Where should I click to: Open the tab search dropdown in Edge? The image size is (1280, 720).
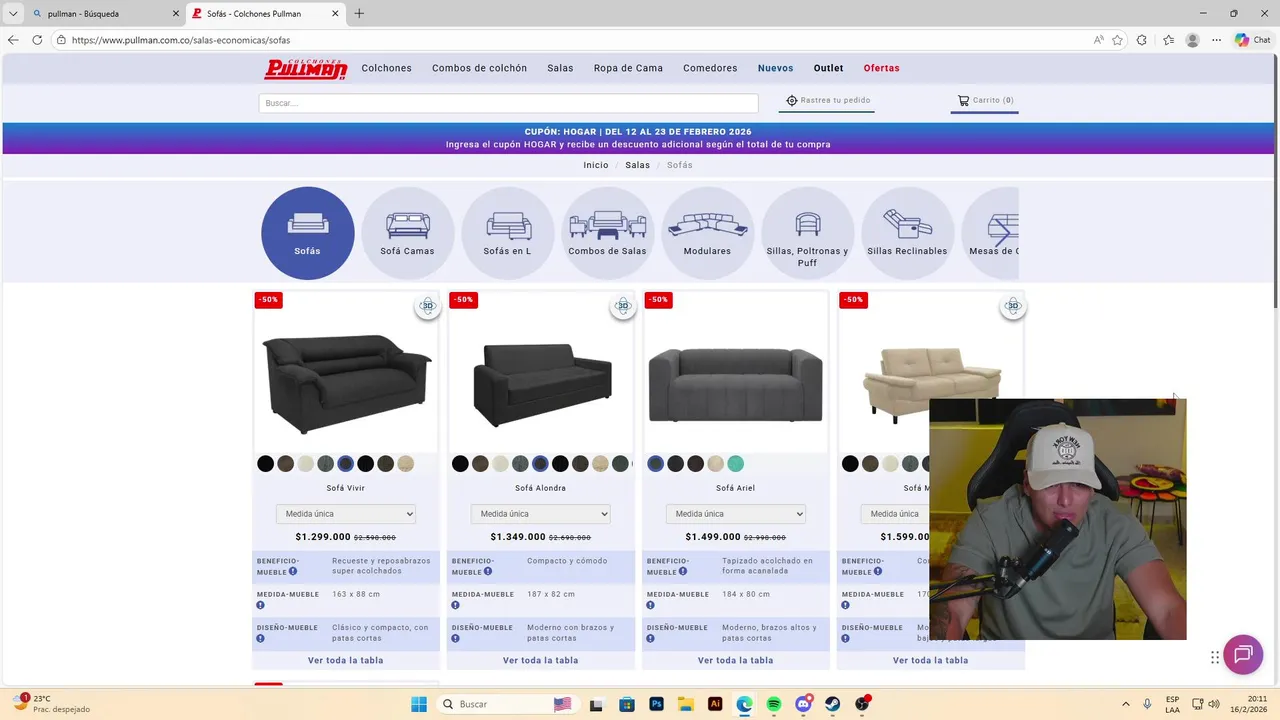tap(13, 13)
